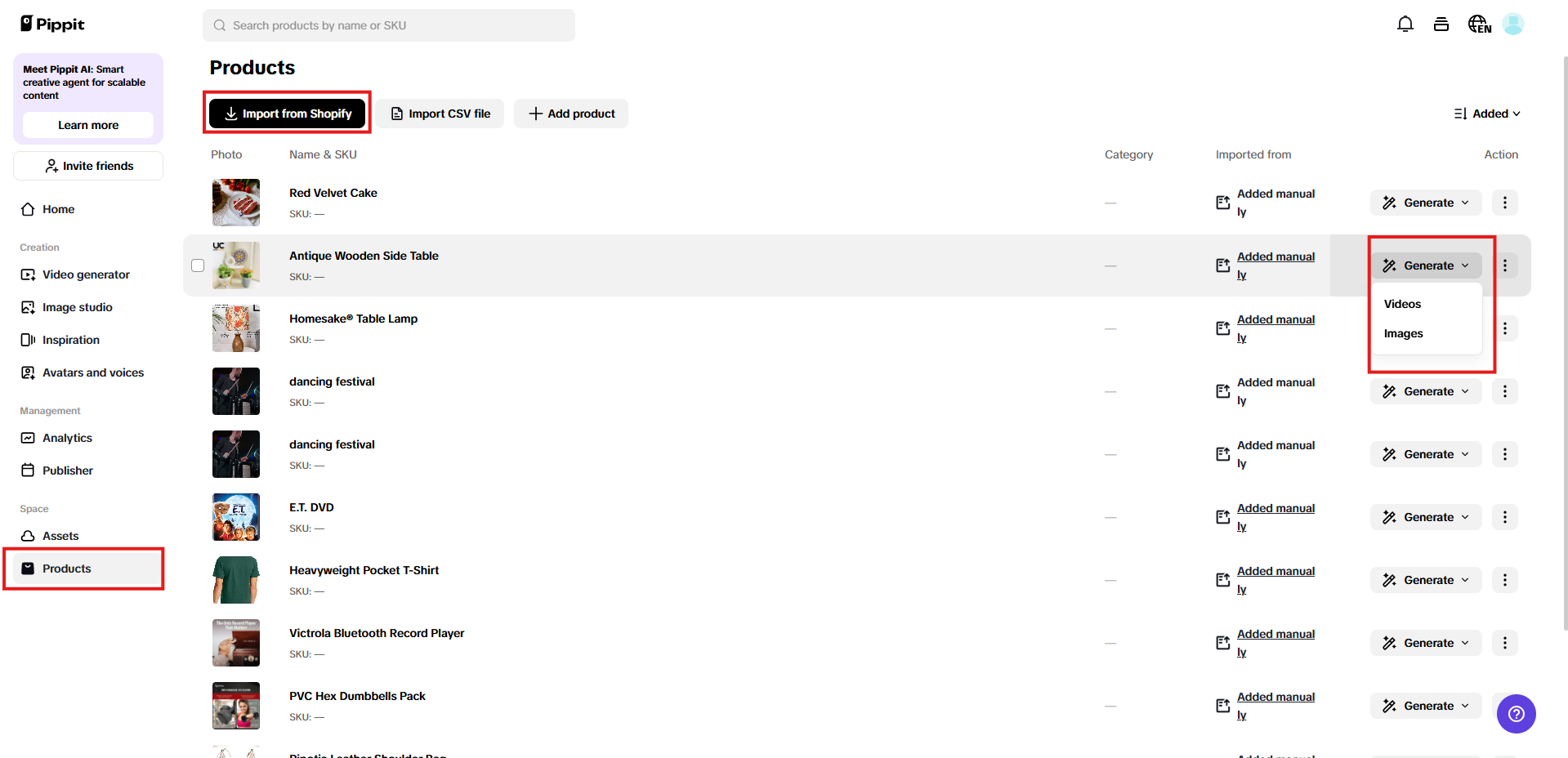Open the notifications bell icon
Viewport: 1568px width, 758px height.
[1405, 25]
